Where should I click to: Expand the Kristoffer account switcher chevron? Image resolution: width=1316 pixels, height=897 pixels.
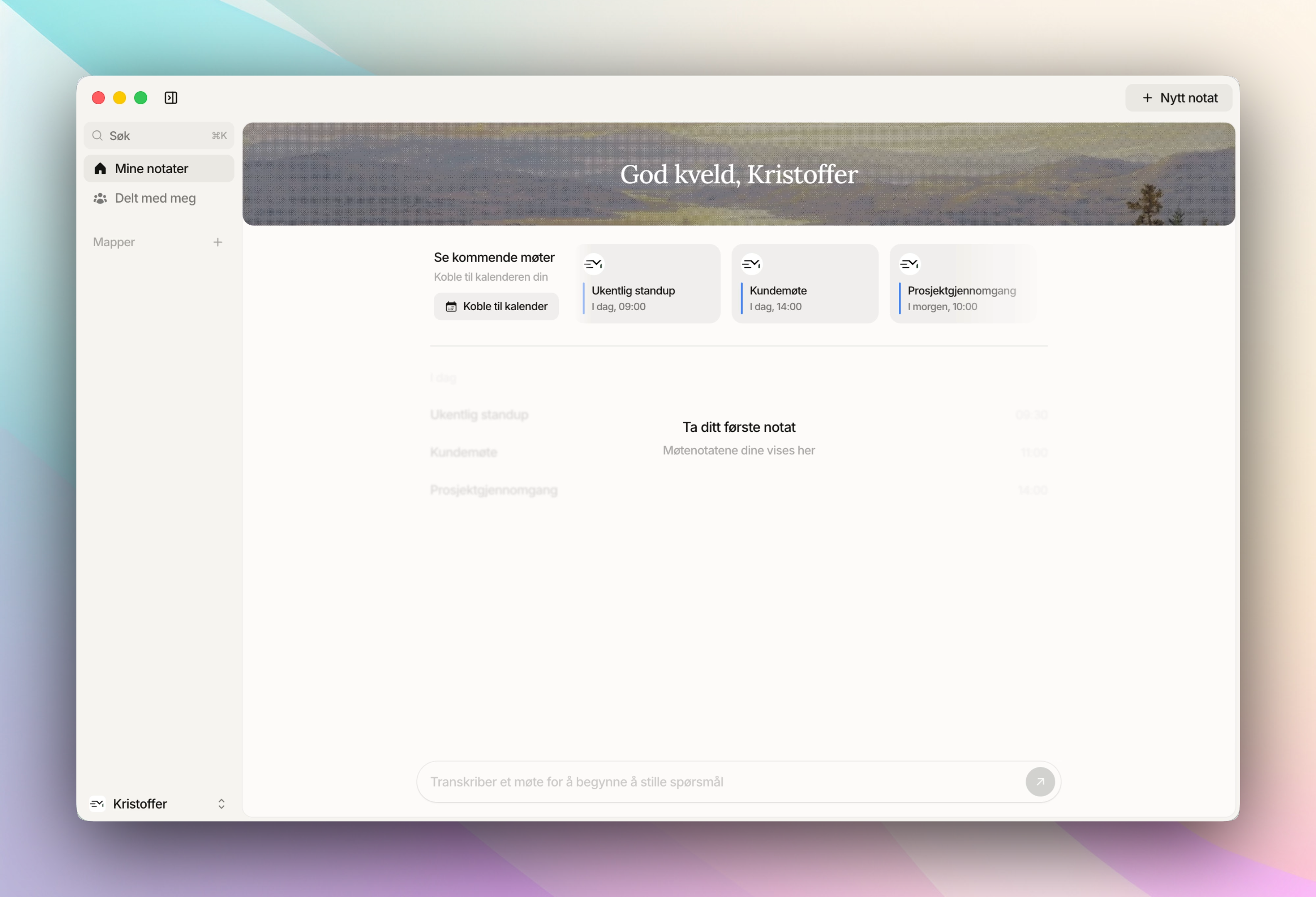point(221,804)
